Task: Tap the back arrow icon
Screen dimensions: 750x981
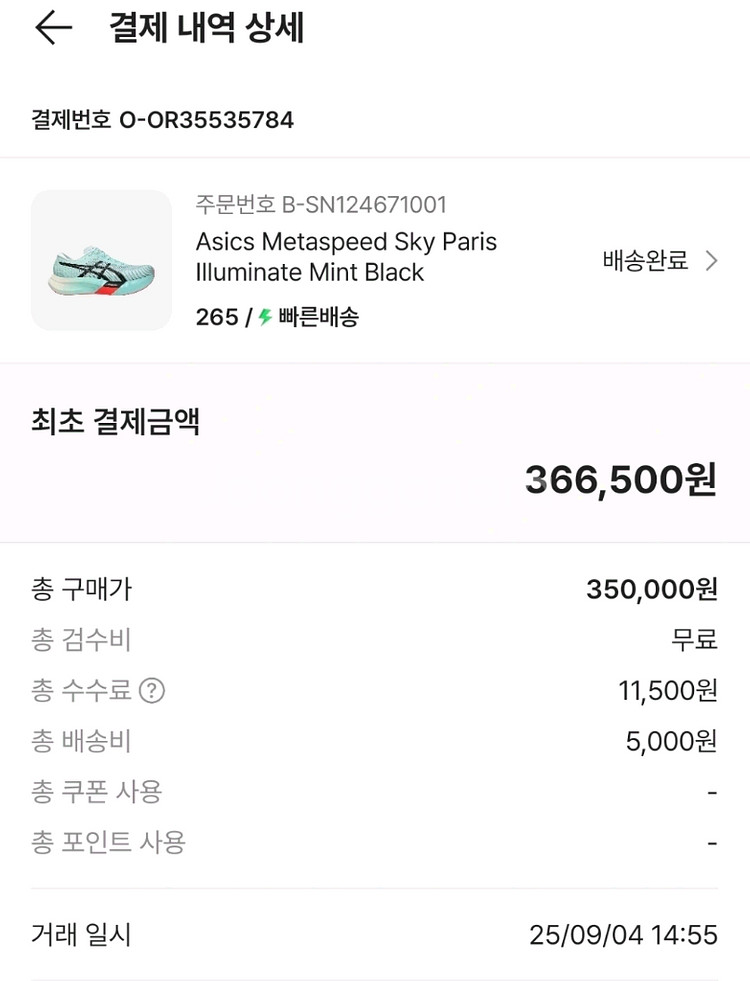Action: pyautogui.click(x=53, y=28)
